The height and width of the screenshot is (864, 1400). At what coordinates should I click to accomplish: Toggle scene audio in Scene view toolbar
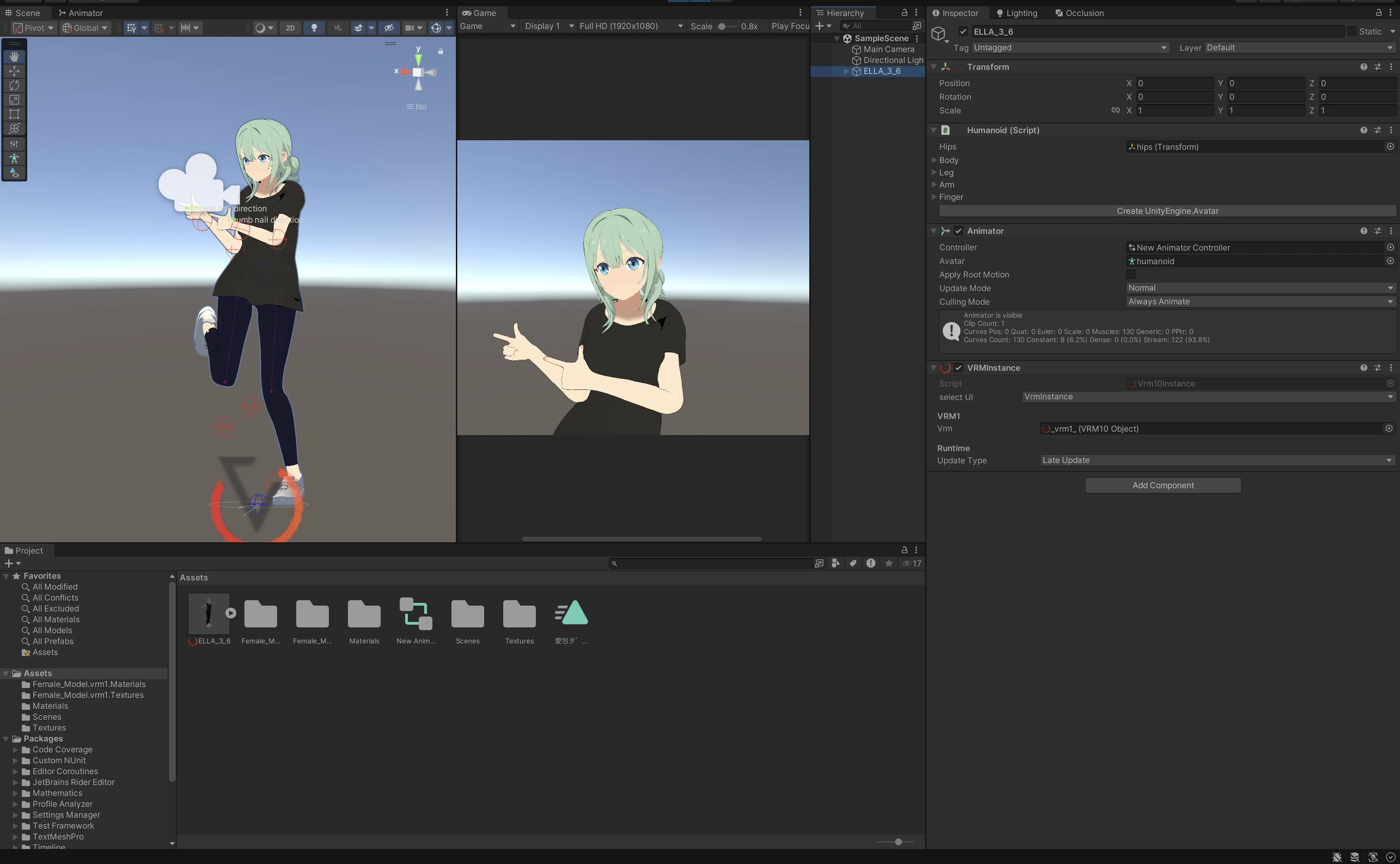pos(338,28)
